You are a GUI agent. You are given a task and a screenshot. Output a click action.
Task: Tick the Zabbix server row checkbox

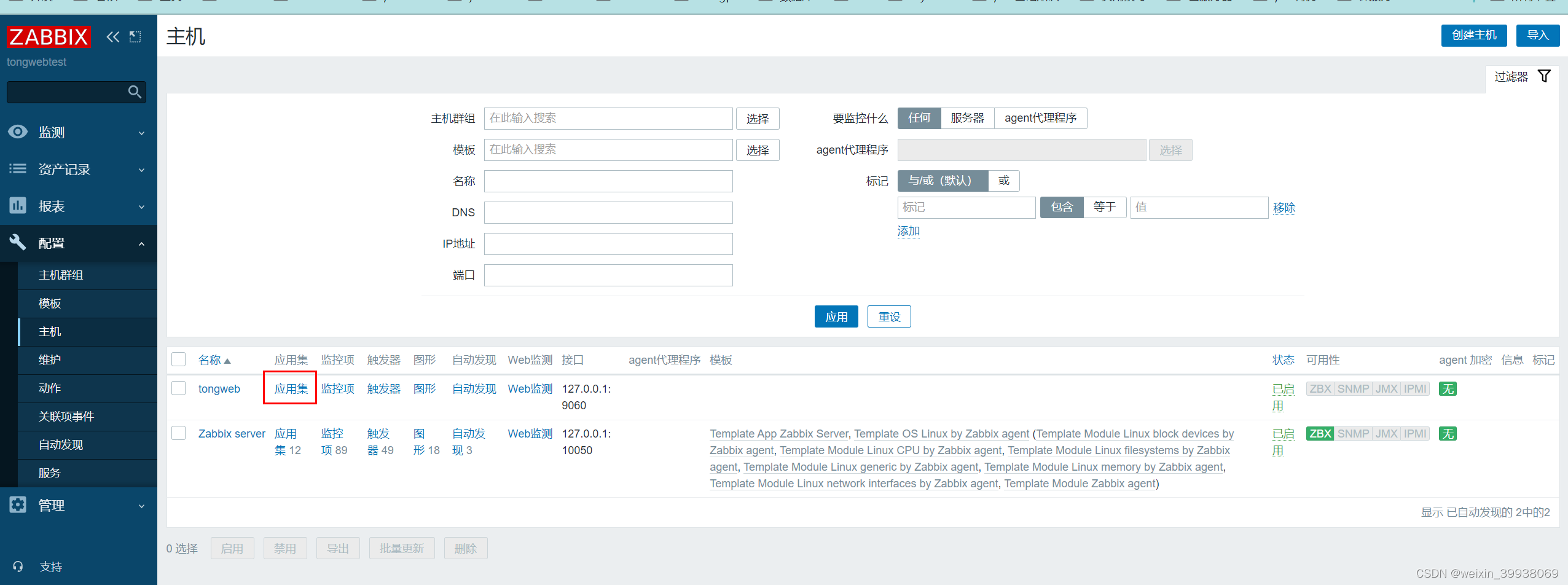pos(179,433)
